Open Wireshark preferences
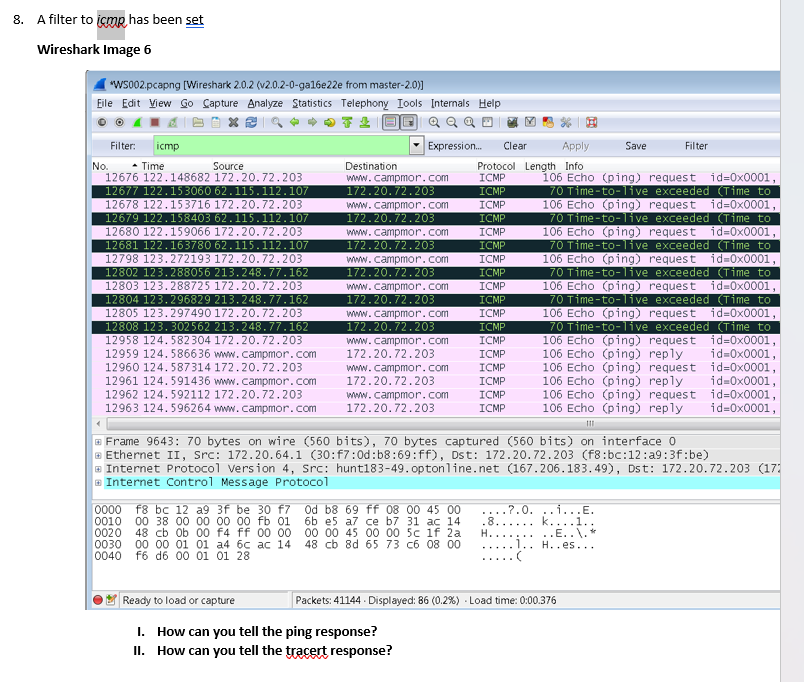 click(x=564, y=121)
